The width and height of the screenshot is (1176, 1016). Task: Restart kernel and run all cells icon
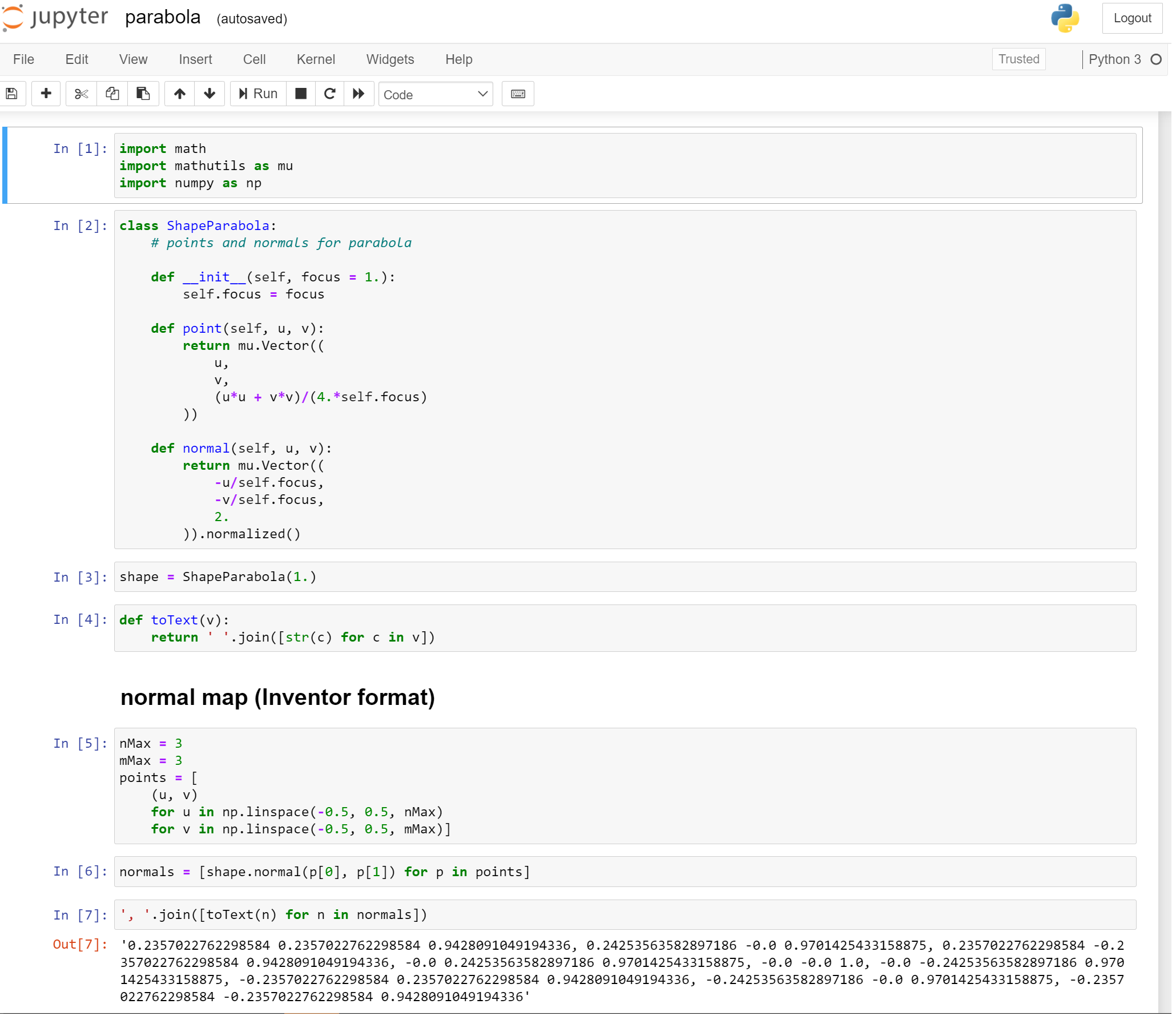(359, 94)
